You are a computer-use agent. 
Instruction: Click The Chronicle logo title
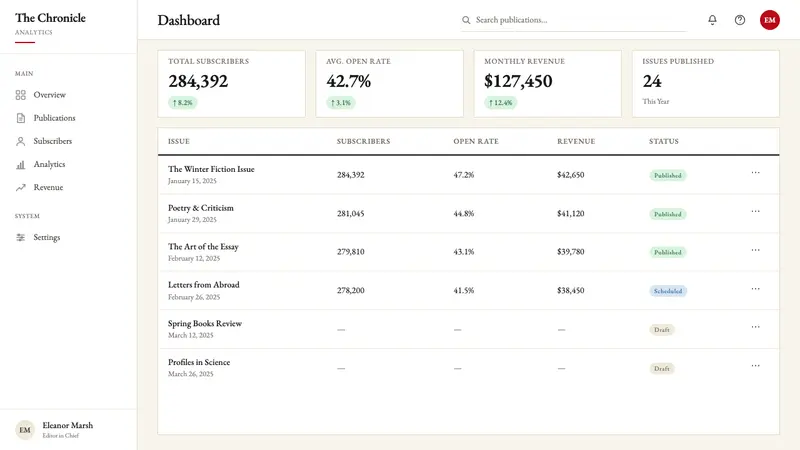coord(50,18)
